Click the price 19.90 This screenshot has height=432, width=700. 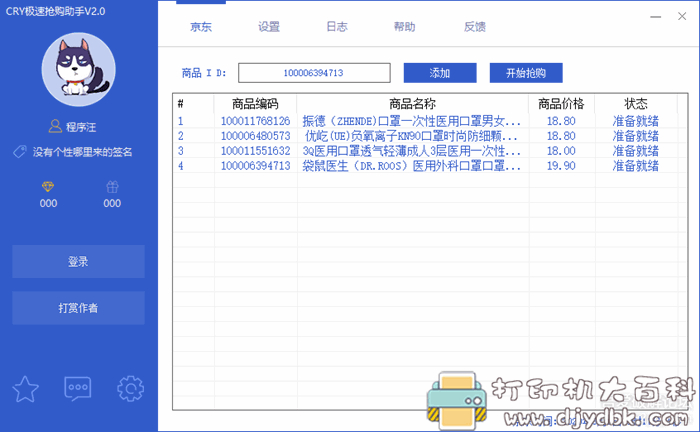point(561,166)
